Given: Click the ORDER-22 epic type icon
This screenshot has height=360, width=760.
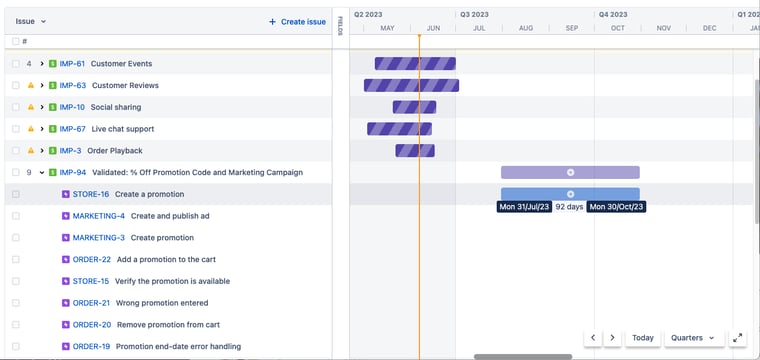Looking at the screenshot, I should click(x=66, y=260).
